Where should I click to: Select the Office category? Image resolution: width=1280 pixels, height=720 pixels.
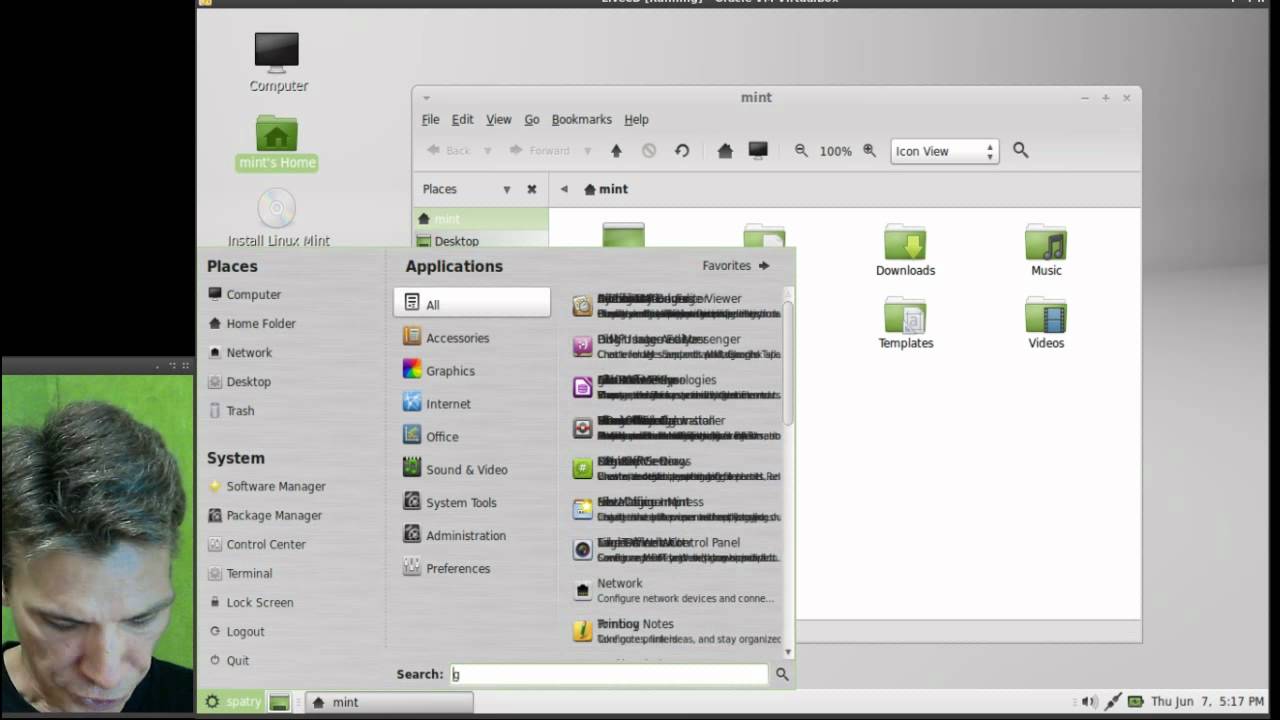pos(472,436)
